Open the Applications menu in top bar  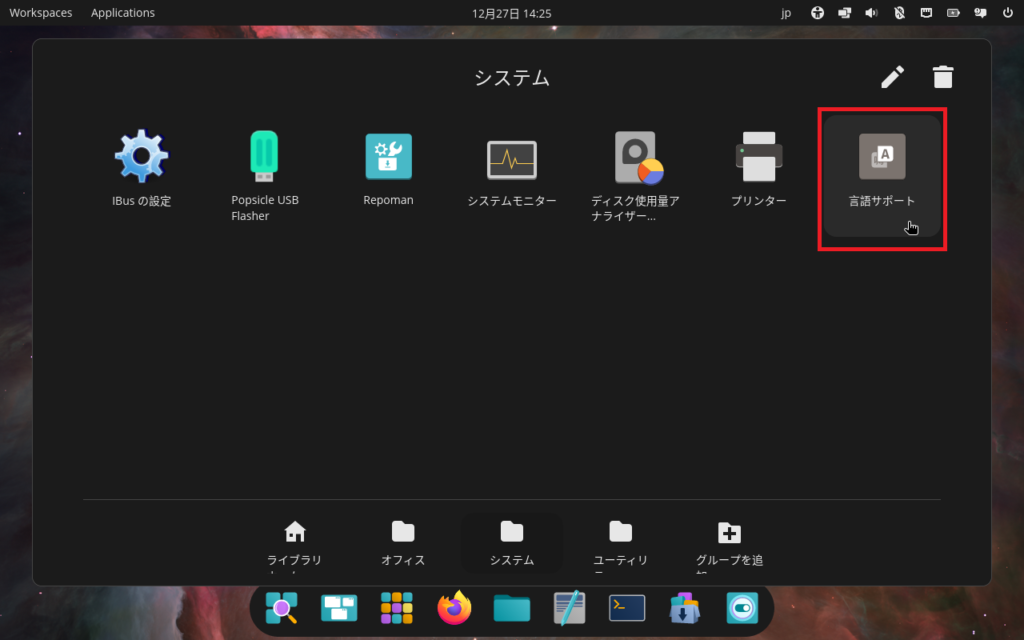point(123,13)
